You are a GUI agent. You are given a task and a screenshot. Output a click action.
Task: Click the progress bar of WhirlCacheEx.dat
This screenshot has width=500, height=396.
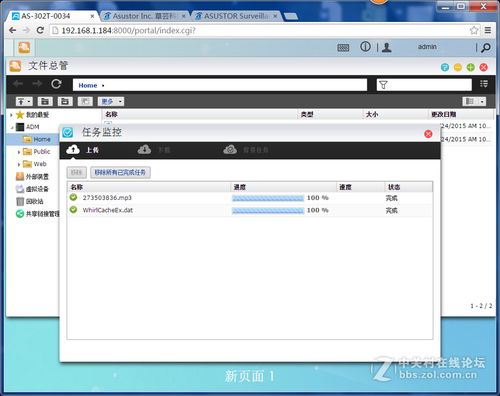click(x=268, y=210)
